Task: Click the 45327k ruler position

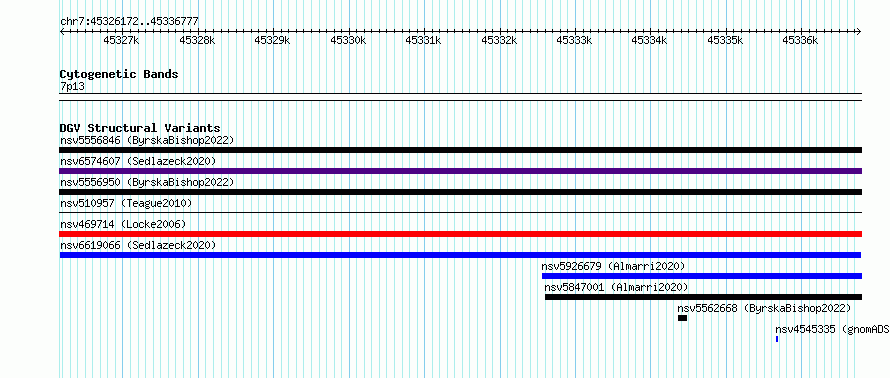Action: tap(122, 40)
